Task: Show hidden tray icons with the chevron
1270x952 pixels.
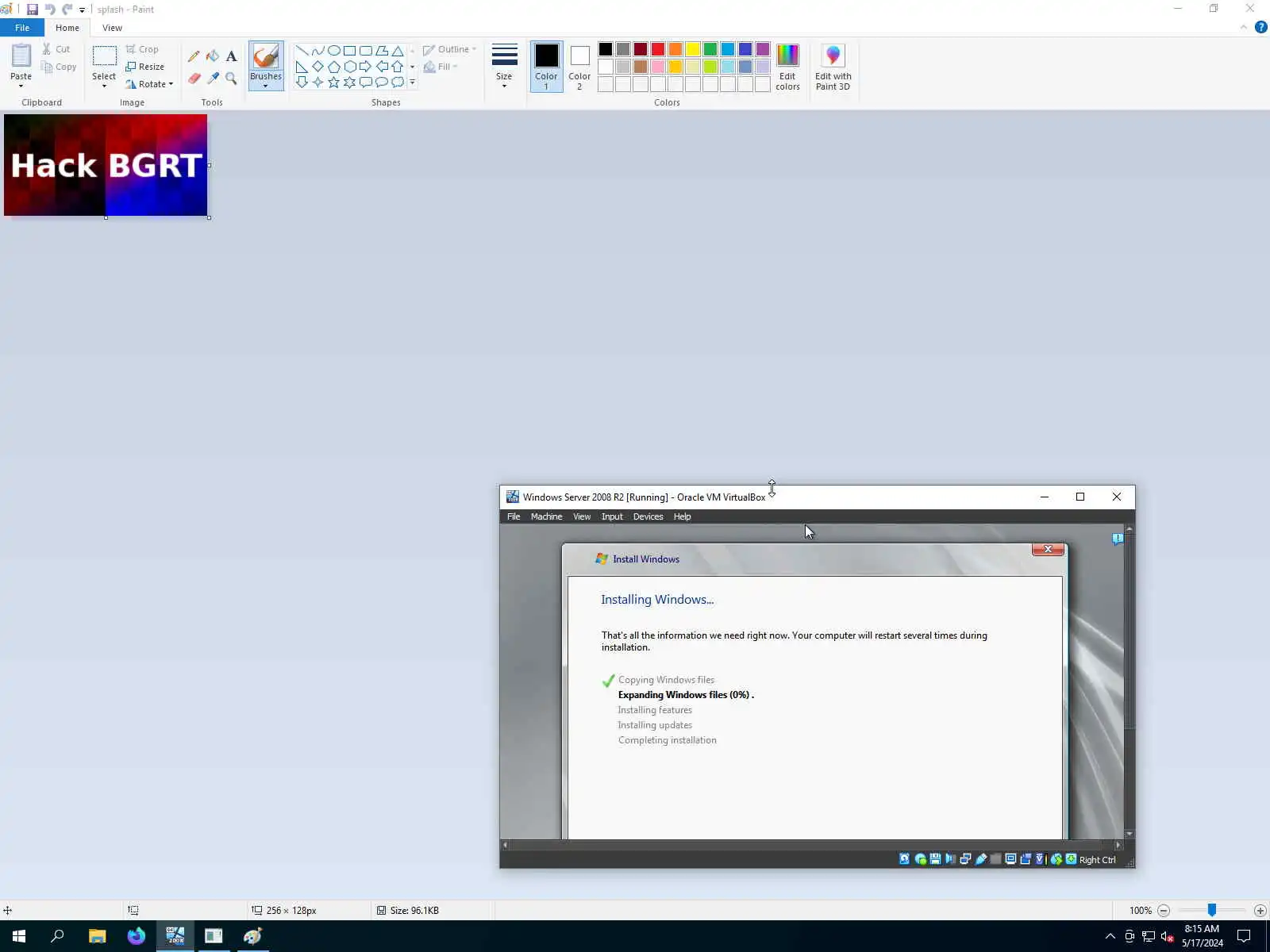Action: (x=1110, y=936)
